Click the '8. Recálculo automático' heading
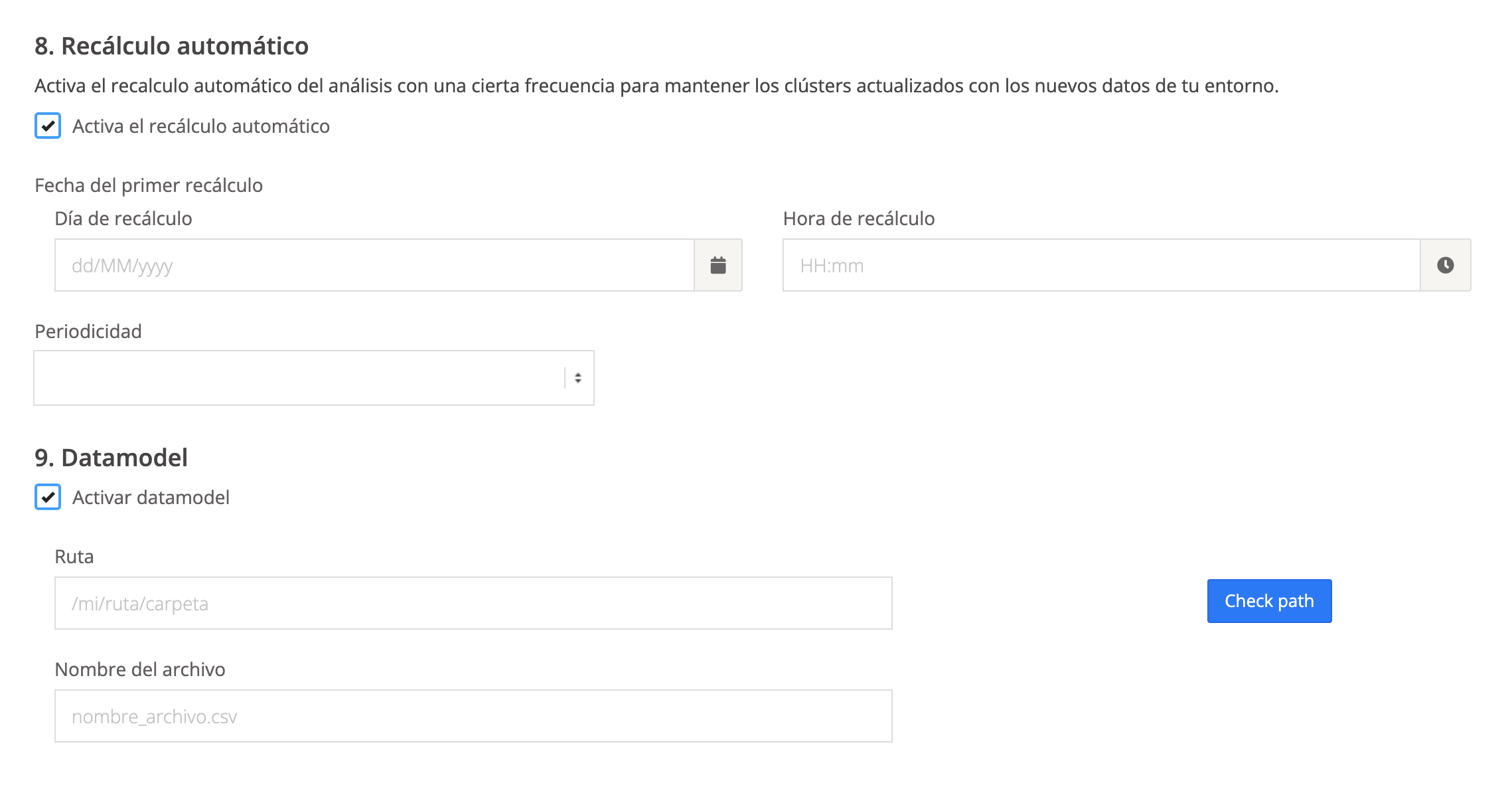 pos(171,46)
